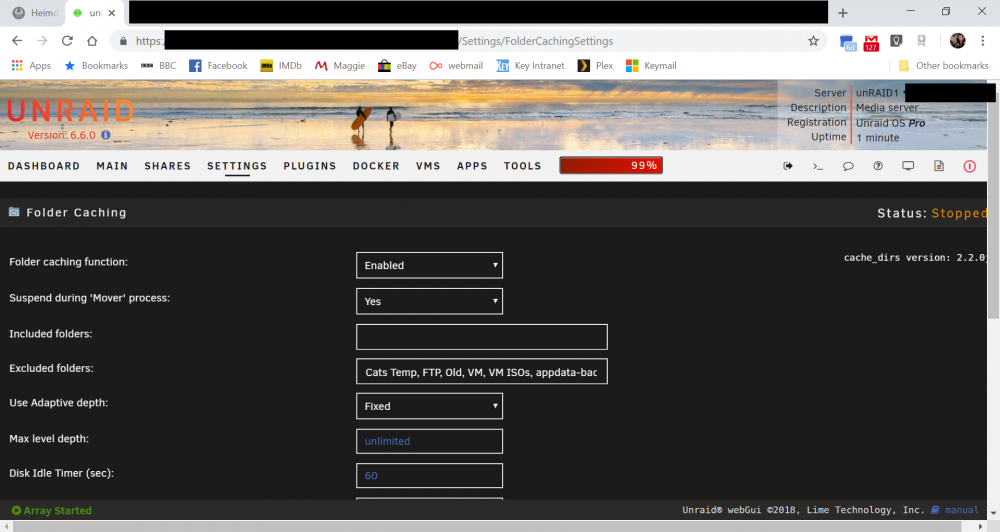Open Chrome three-dot menu
Viewport: 1000px width, 532px height.
tap(983, 41)
